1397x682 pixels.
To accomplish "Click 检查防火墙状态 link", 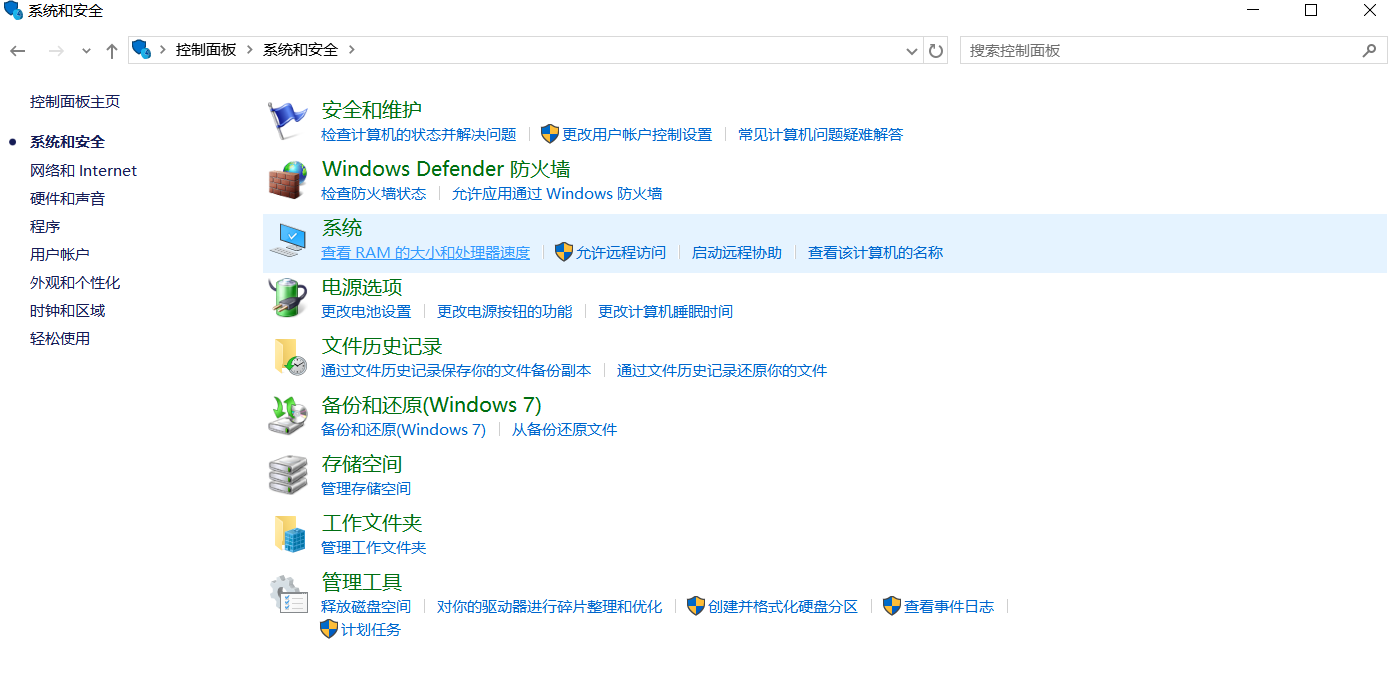I will pos(373,193).
